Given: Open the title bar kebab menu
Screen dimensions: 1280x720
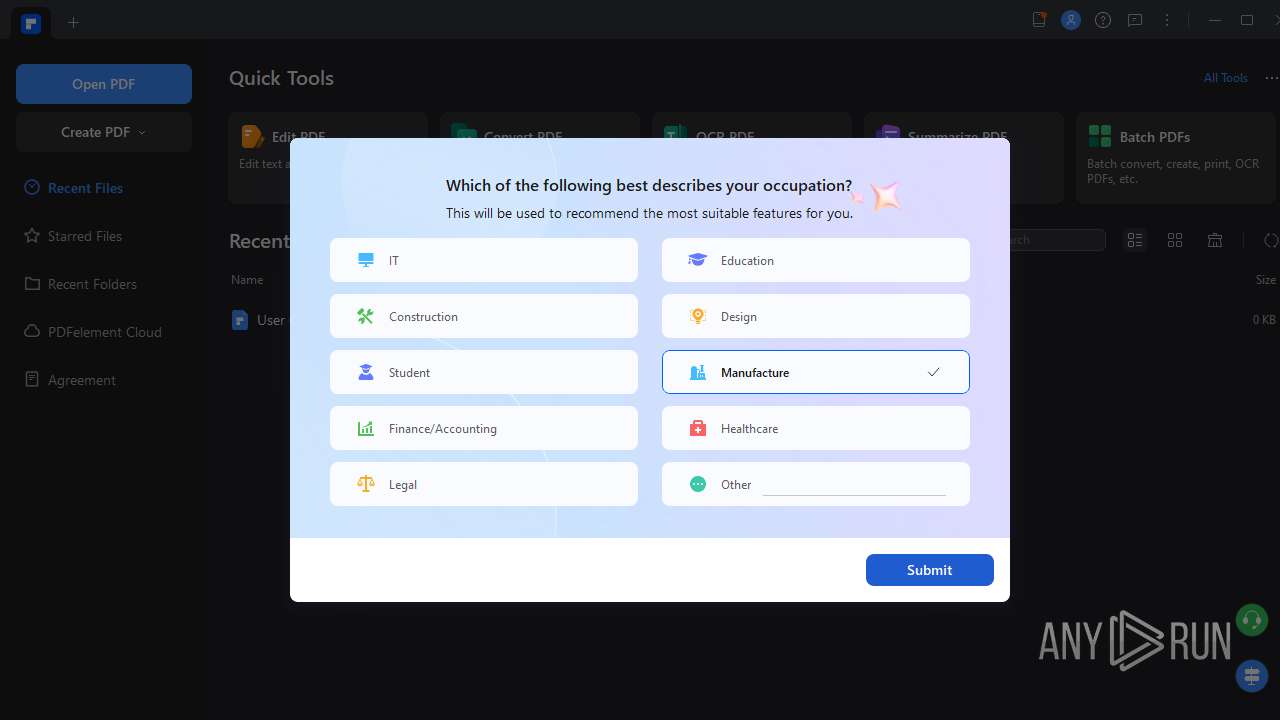Looking at the screenshot, I should (1167, 20).
